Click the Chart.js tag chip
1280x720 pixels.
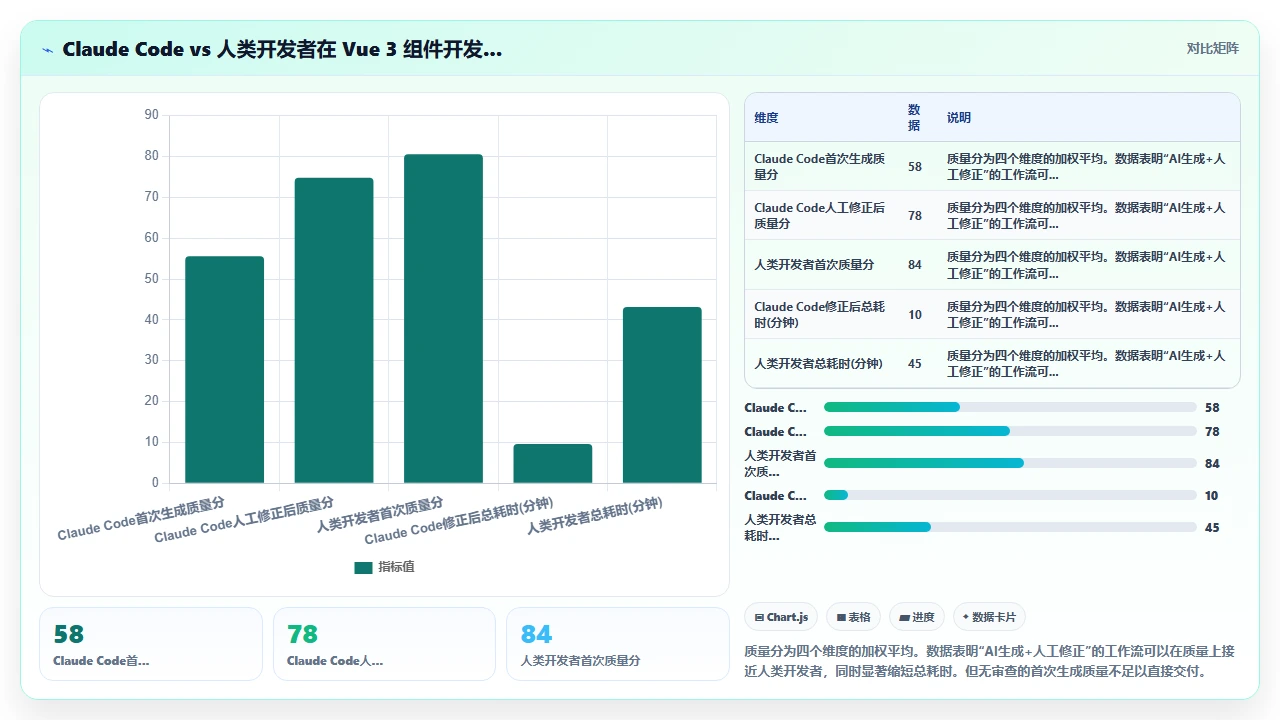point(783,617)
